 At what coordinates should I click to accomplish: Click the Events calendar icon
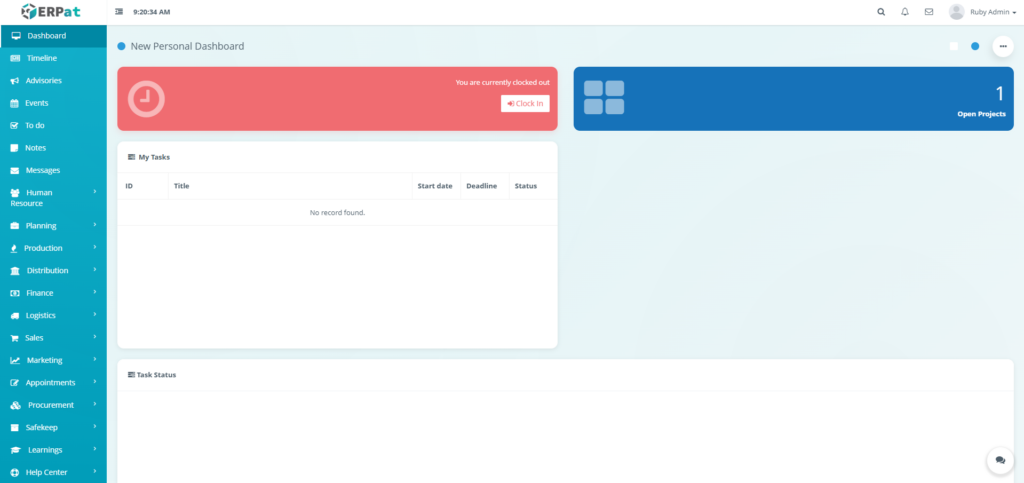click(15, 103)
